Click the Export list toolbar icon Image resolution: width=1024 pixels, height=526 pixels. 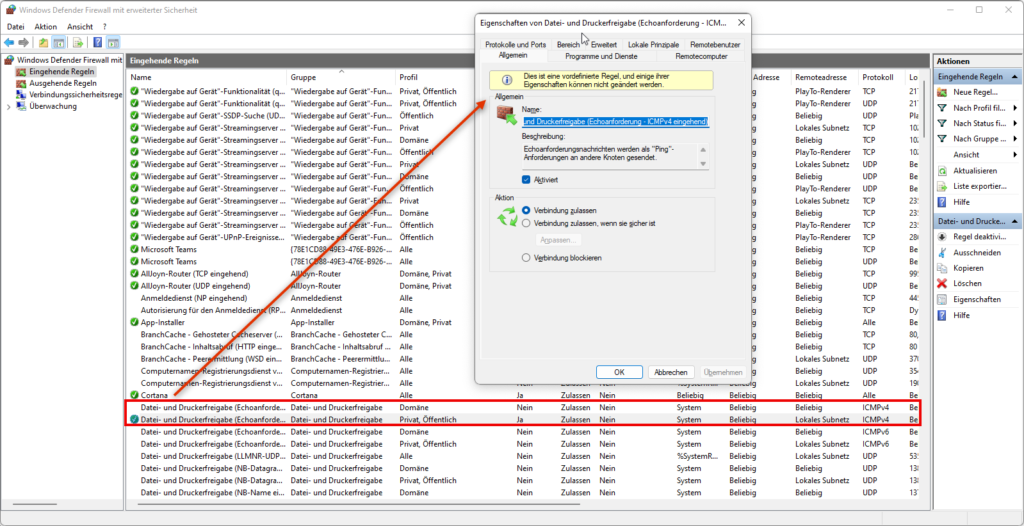[x=78, y=42]
